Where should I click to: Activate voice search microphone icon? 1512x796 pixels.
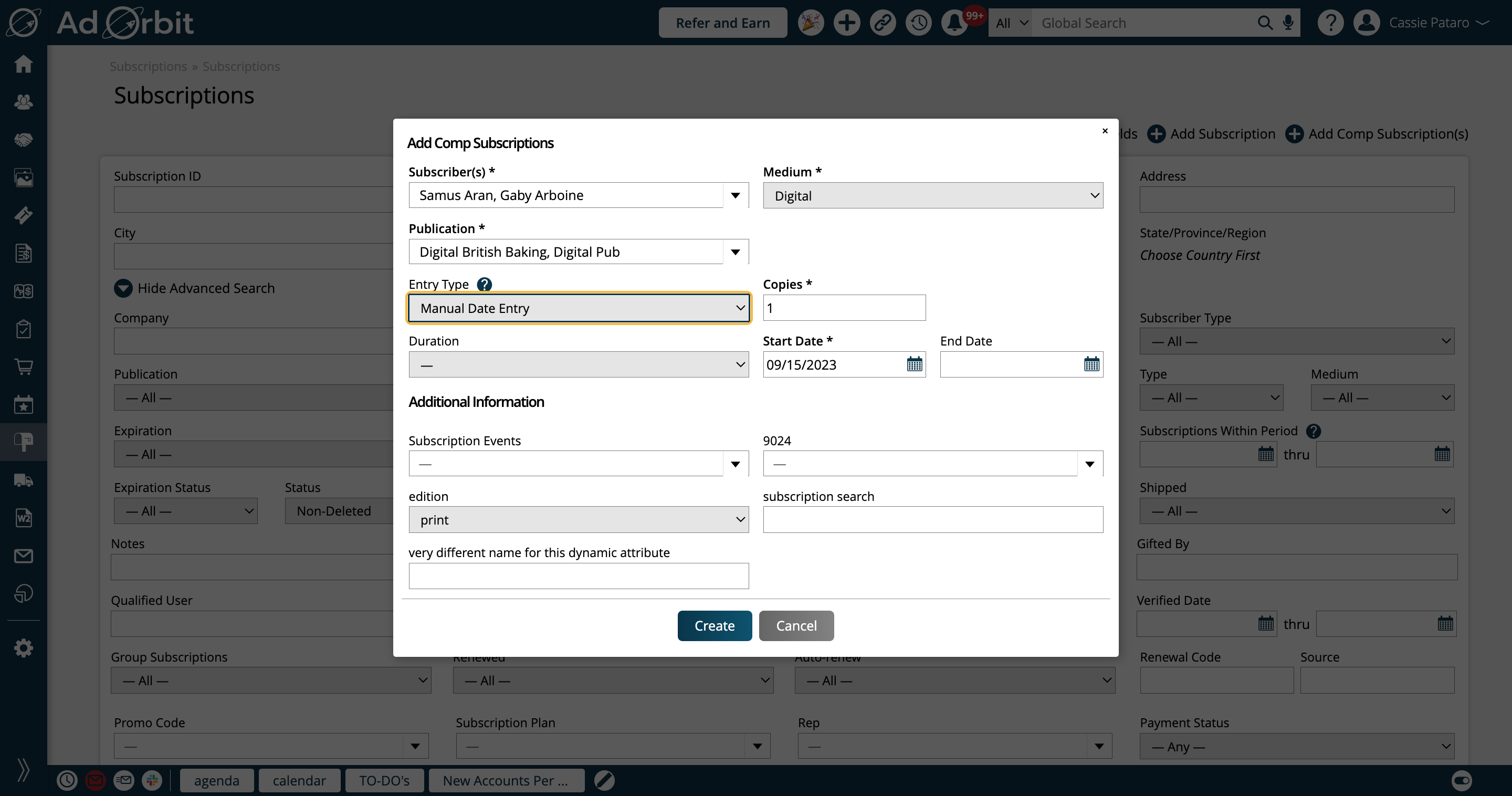click(x=1288, y=23)
